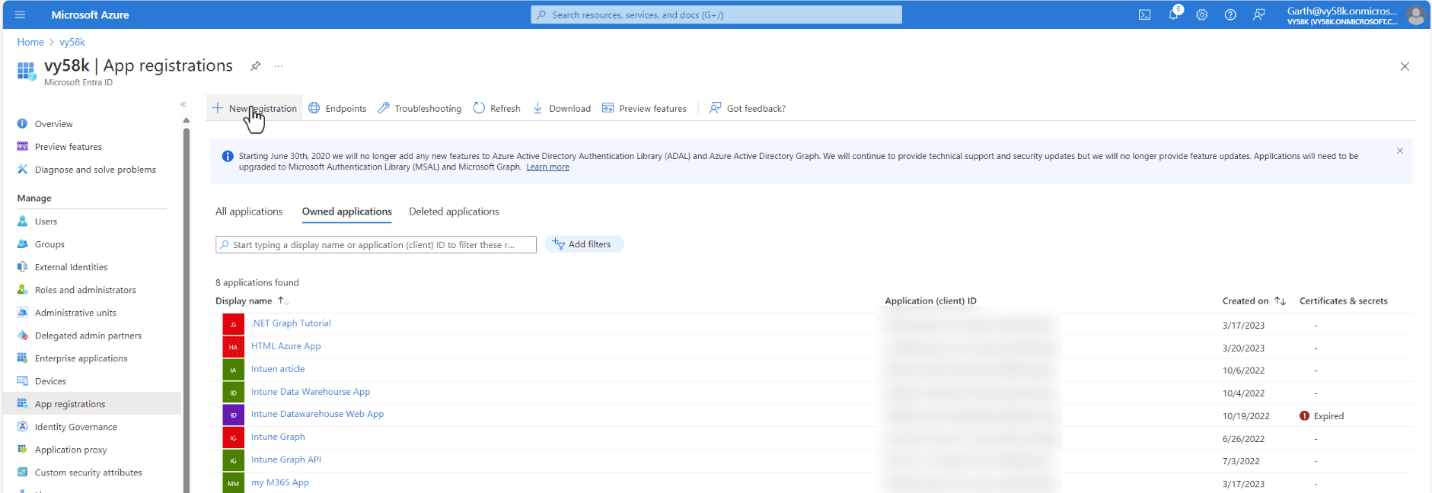Open Custom security attributes
Viewport: 1432px width, 493px height.
point(88,473)
